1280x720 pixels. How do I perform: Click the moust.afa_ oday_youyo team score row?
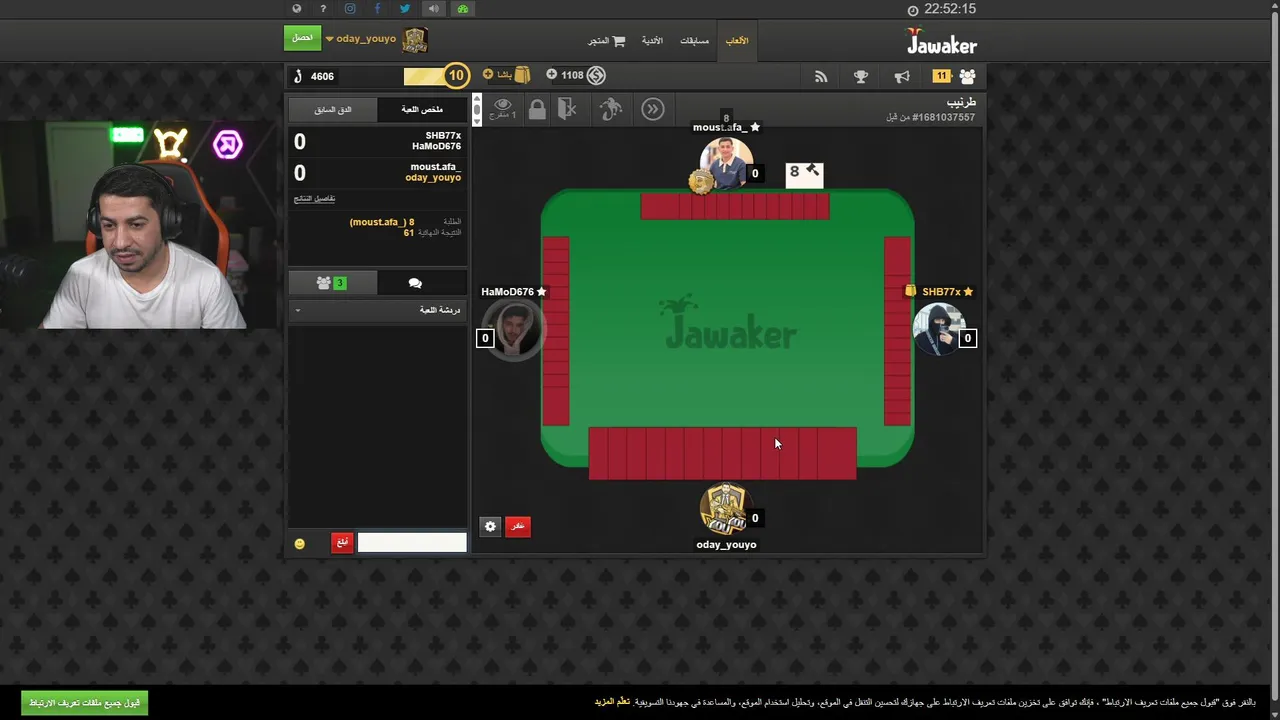(x=378, y=172)
